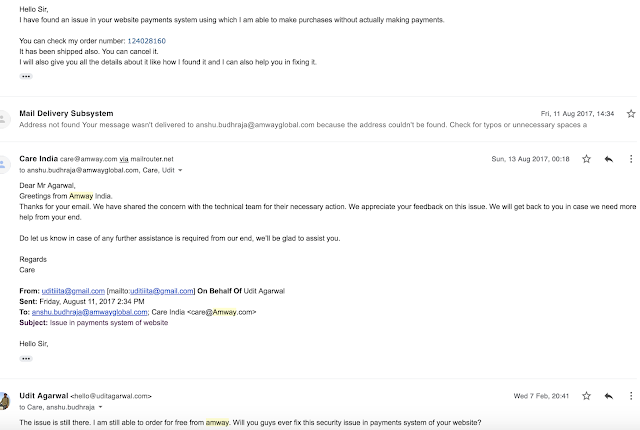
Task: Star Udit Agarwal's Wed 7 Feb email
Action: click(x=587, y=396)
